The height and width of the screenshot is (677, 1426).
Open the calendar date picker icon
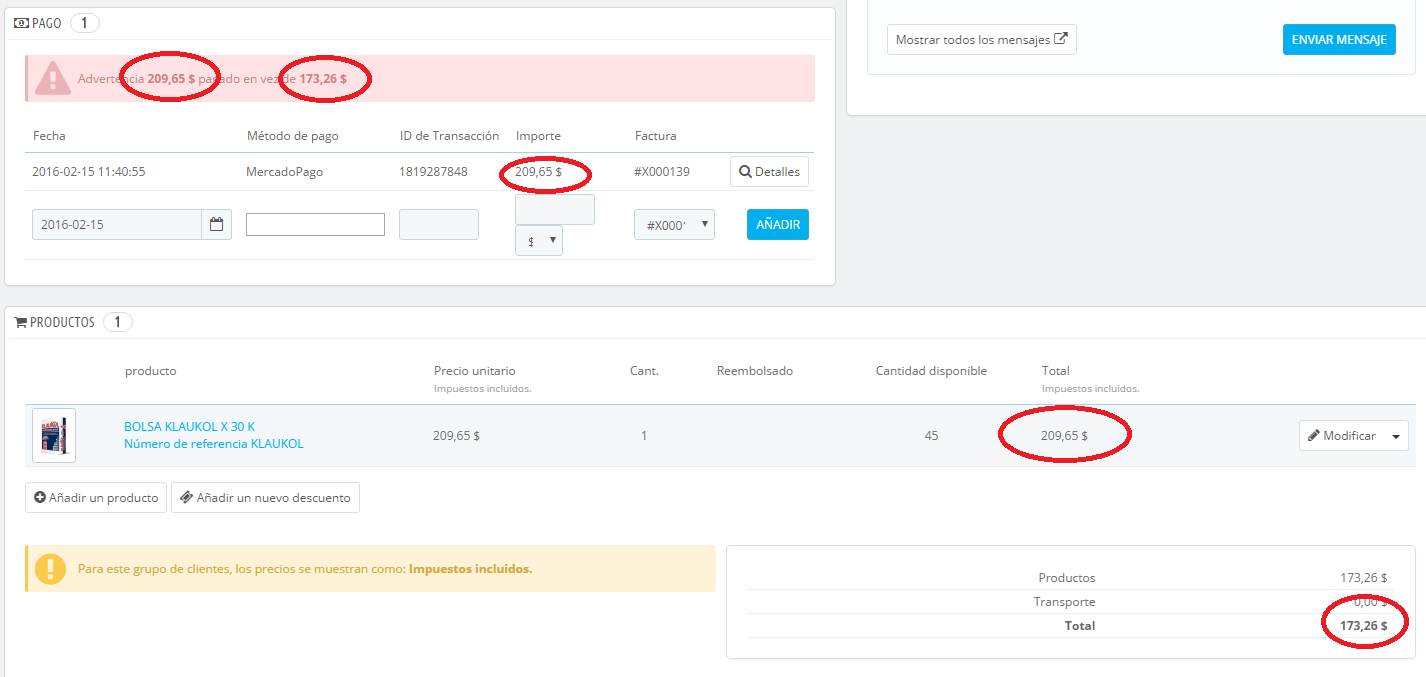point(216,225)
